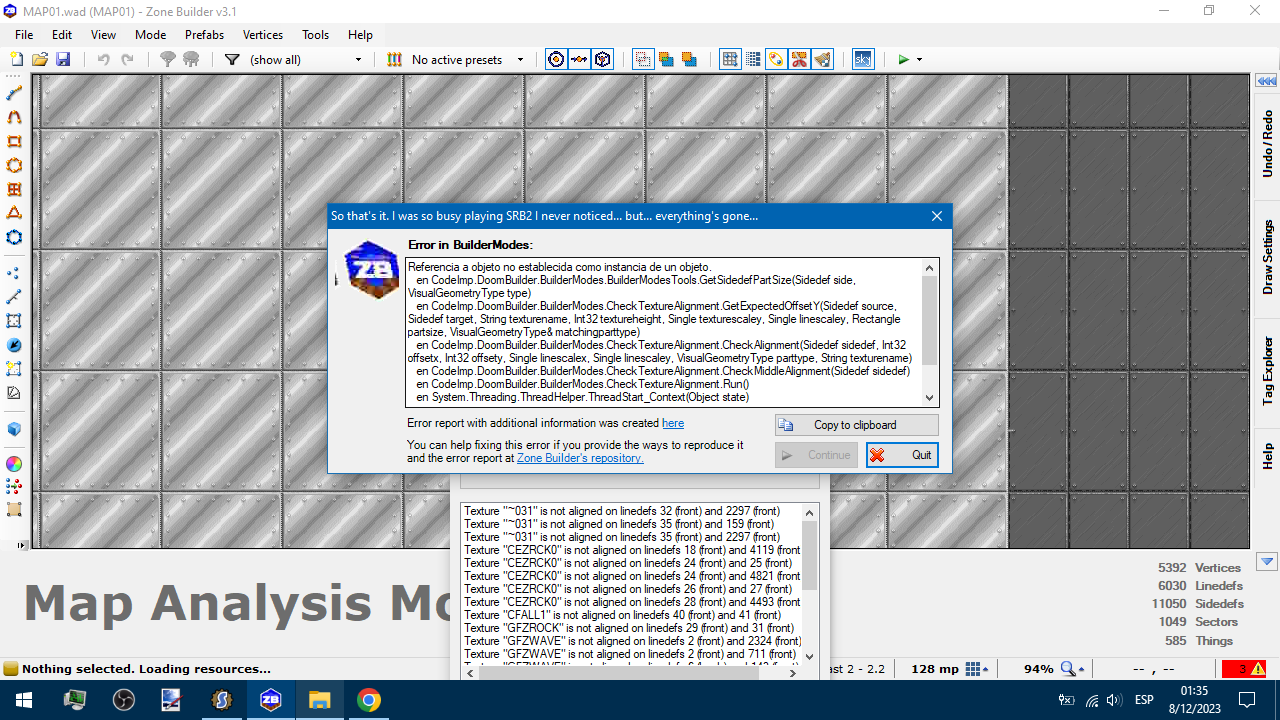This screenshot has height=720, width=1280.
Task: Collapse the side panel with double-arrow button
Action: point(1267,81)
